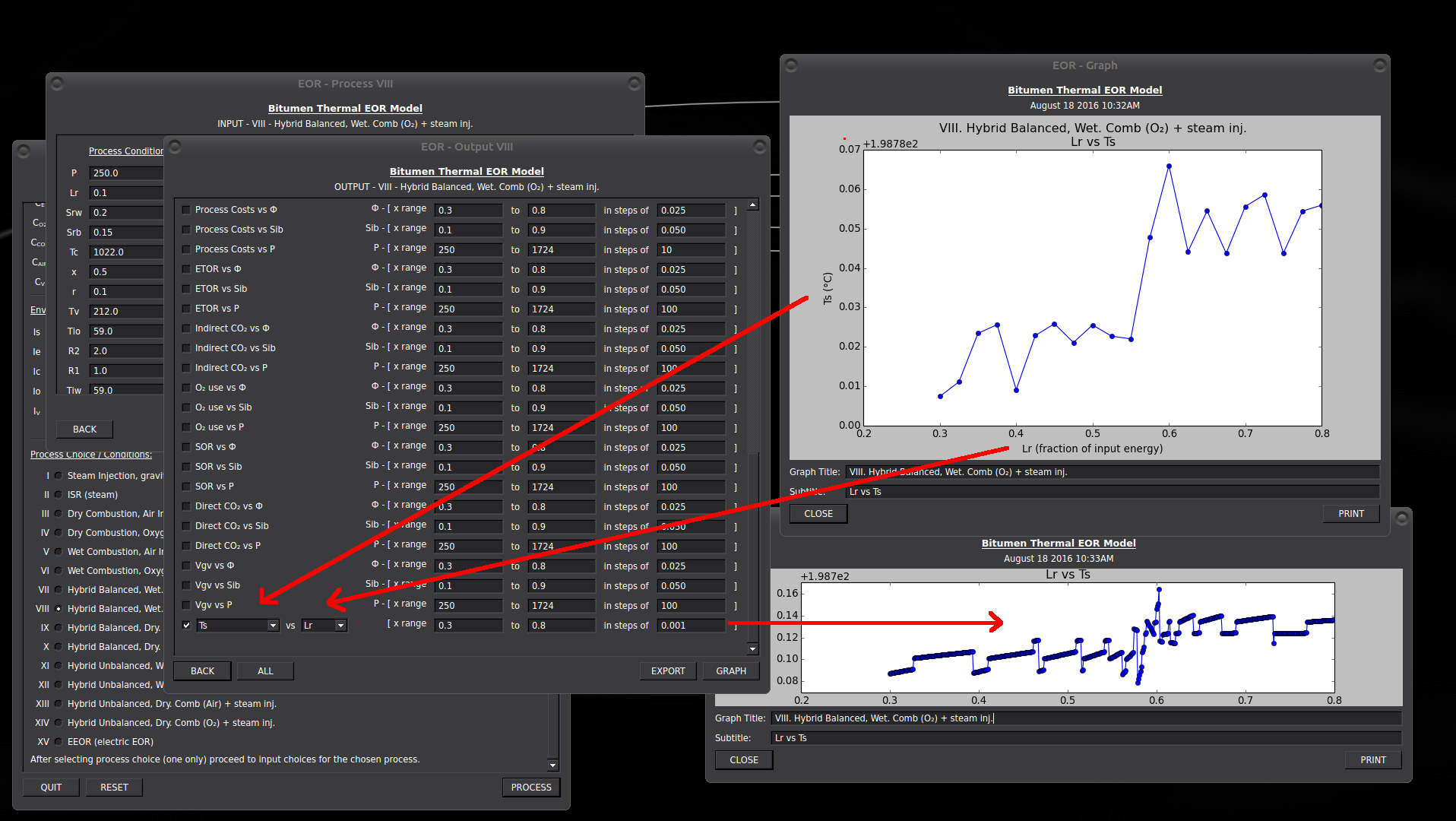Viewport: 1456px width, 821px height.
Task: Click CLOSE in the upper EOR - Graph window
Action: point(818,514)
